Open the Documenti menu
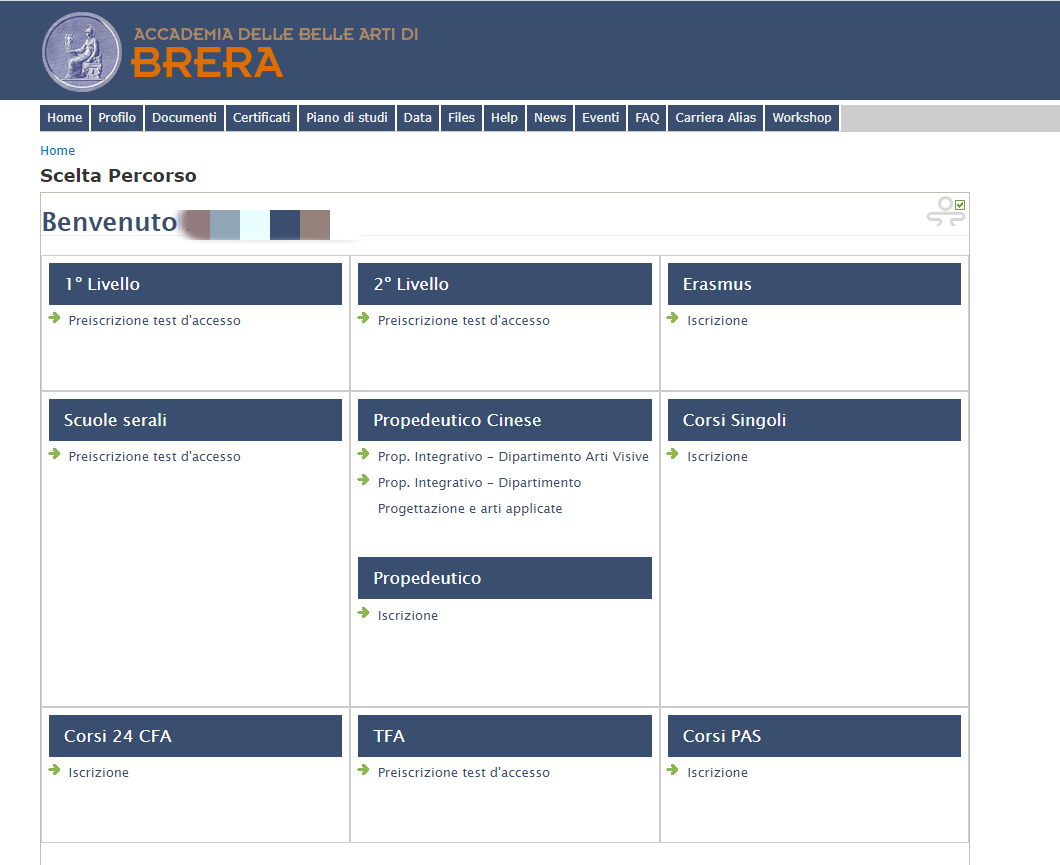 tap(184, 118)
